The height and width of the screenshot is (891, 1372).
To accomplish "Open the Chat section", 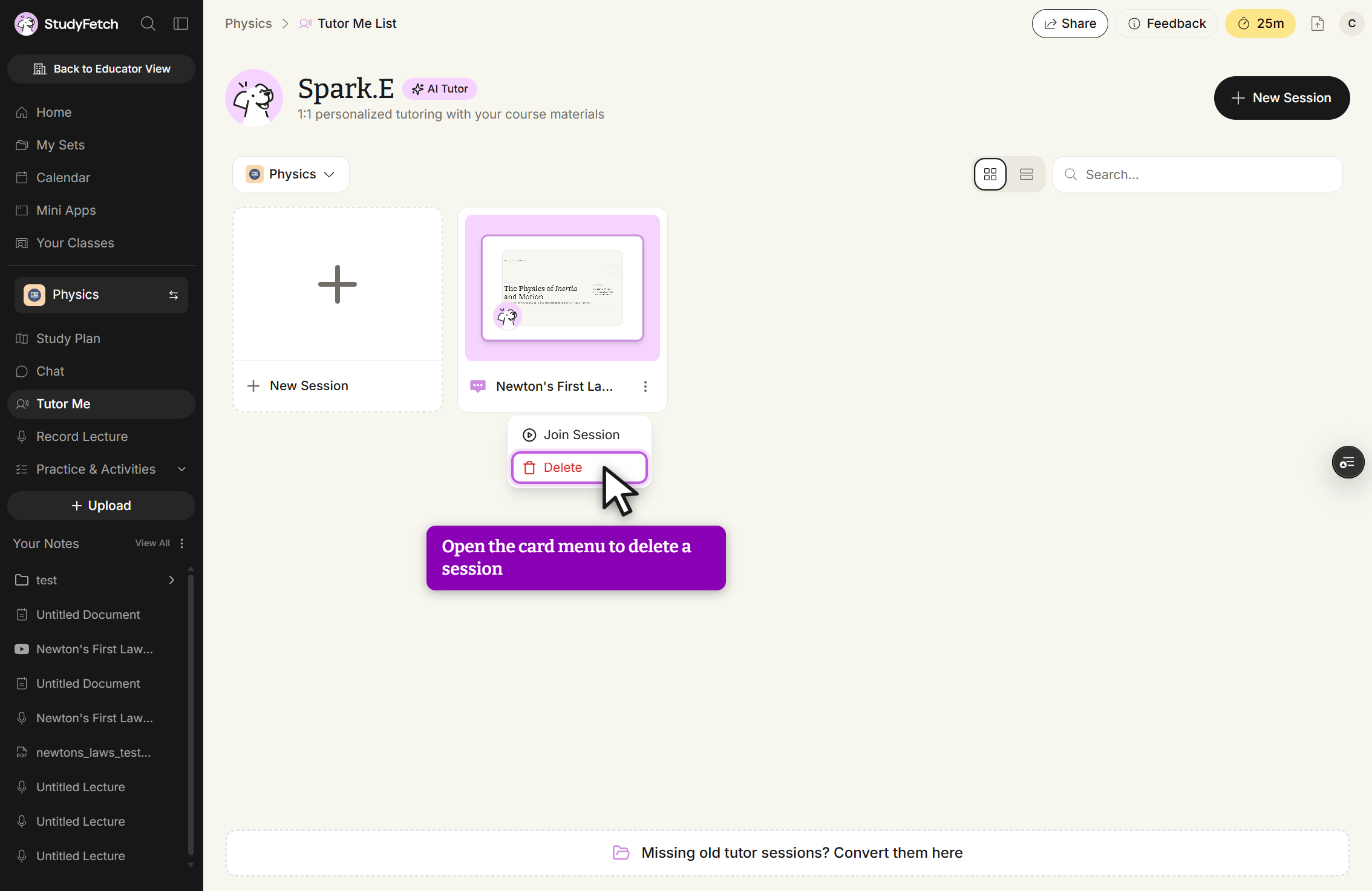I will pyautogui.click(x=101, y=371).
